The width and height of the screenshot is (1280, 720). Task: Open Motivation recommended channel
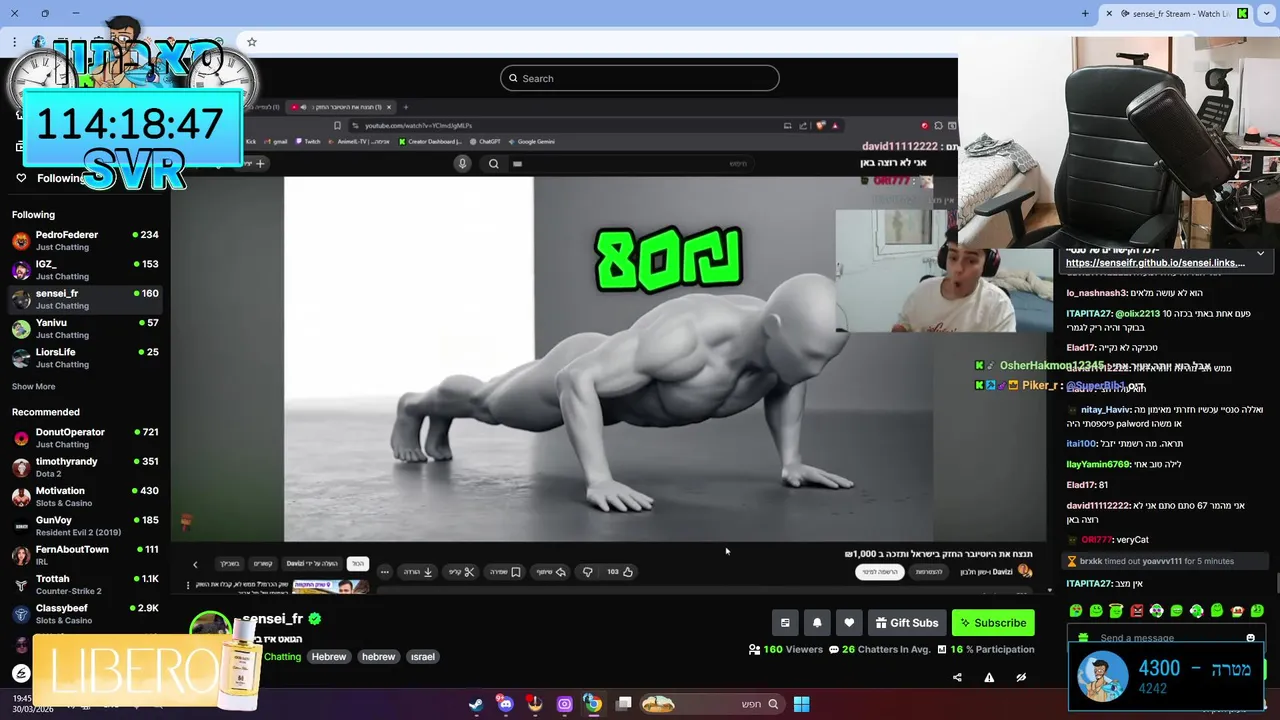click(86, 496)
